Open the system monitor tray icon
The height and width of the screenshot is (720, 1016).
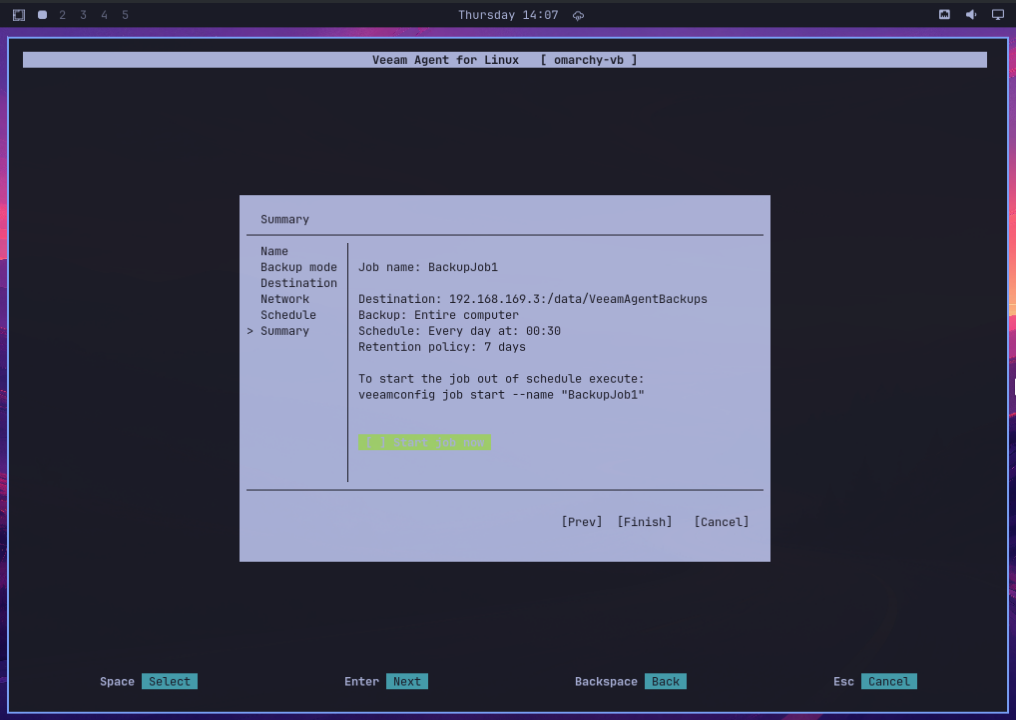pos(944,15)
